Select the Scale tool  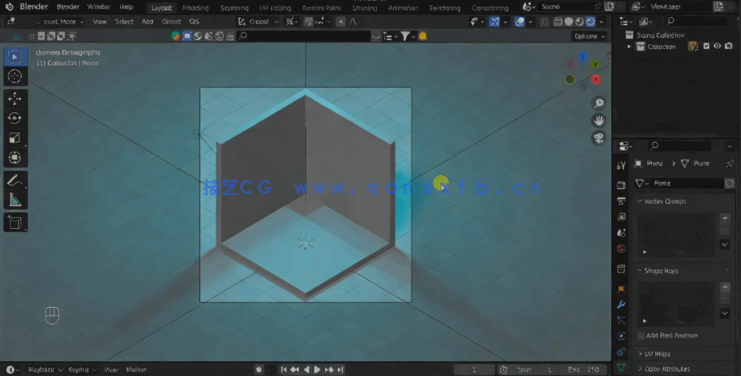(15, 138)
